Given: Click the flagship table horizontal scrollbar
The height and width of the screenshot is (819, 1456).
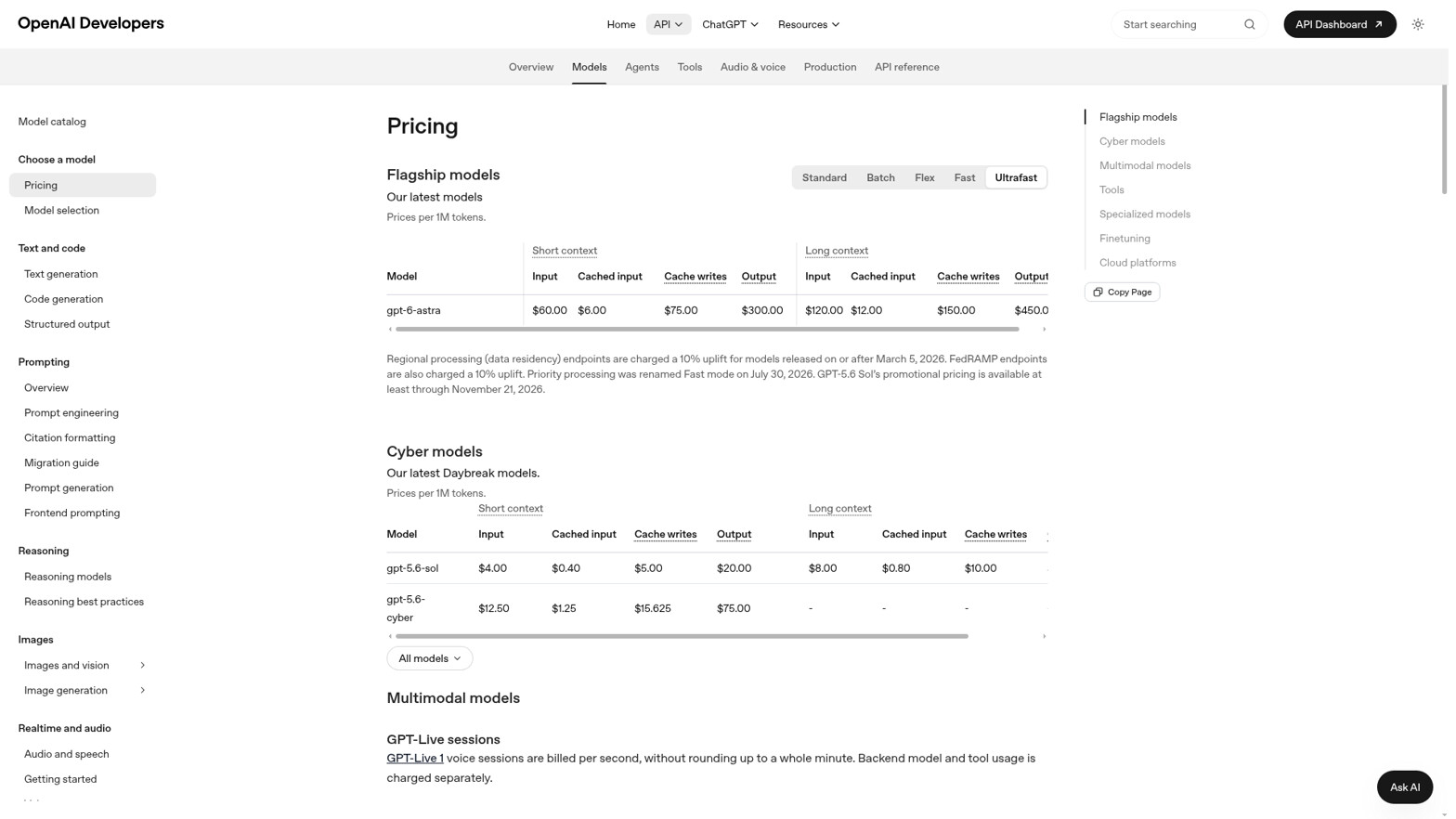Looking at the screenshot, I should 707,330.
